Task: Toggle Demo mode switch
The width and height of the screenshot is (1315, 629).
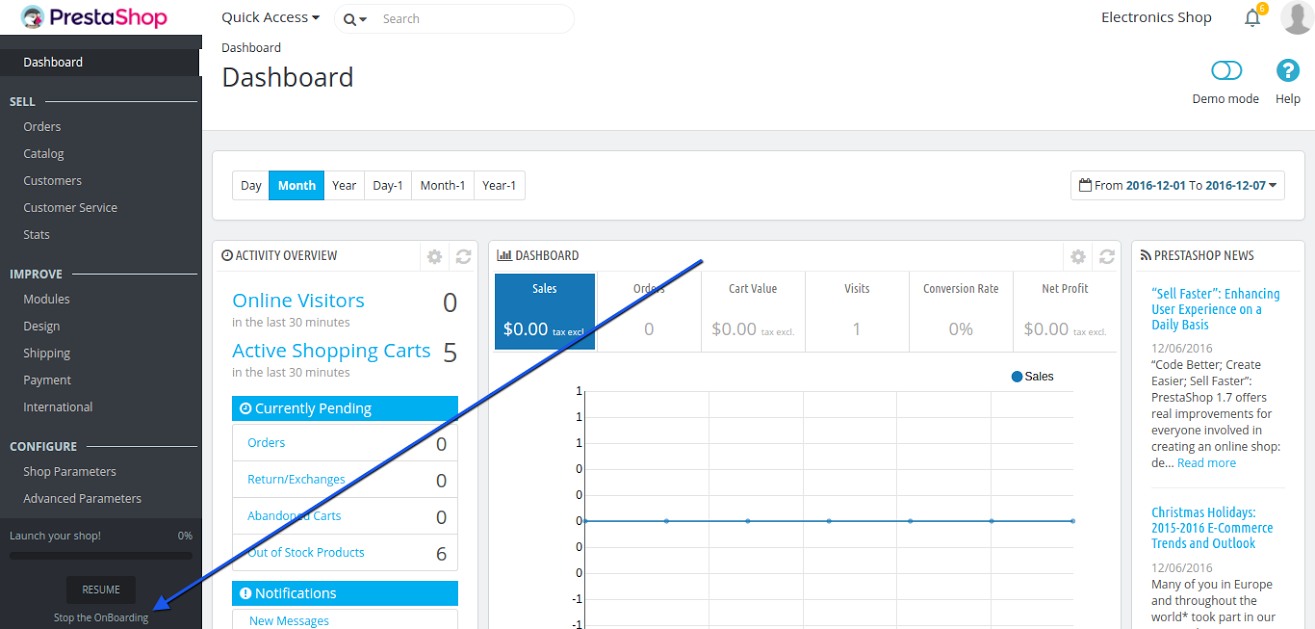Action: click(1226, 71)
